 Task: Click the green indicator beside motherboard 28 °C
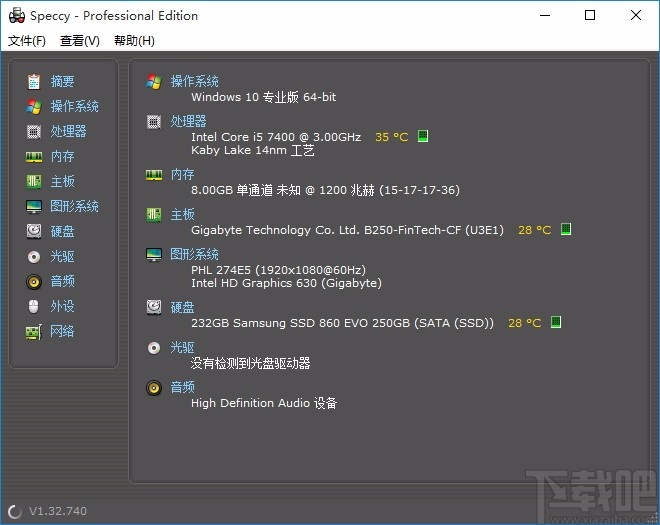[566, 229]
